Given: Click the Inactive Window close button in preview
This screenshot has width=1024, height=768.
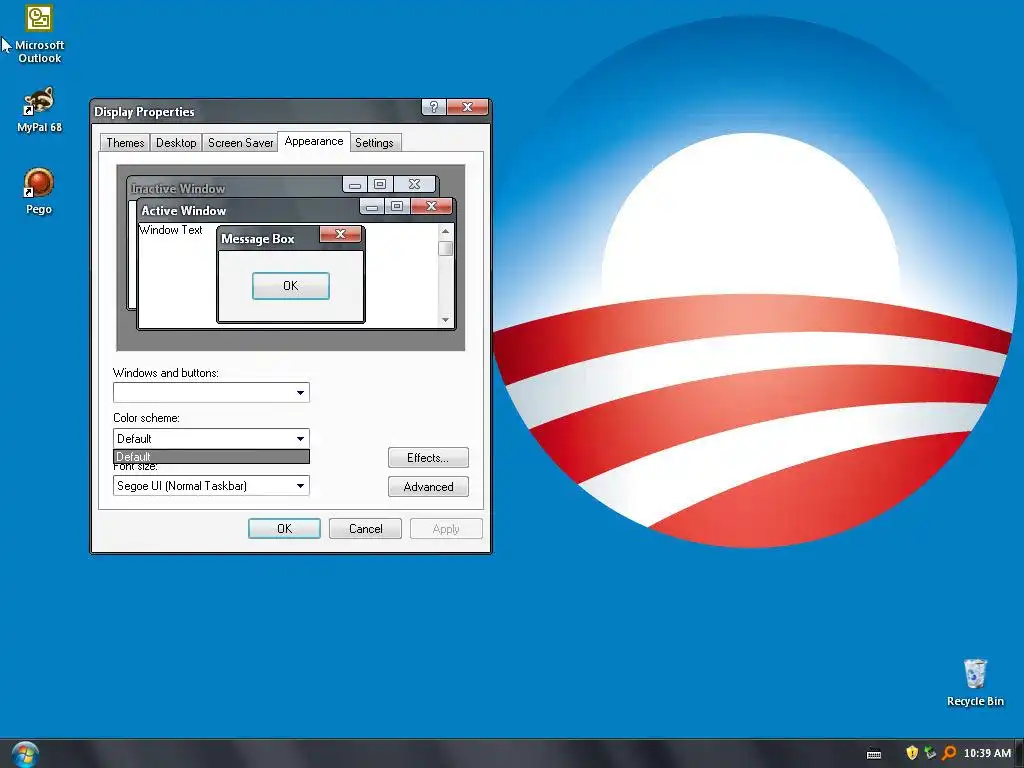Looking at the screenshot, I should pyautogui.click(x=414, y=185).
